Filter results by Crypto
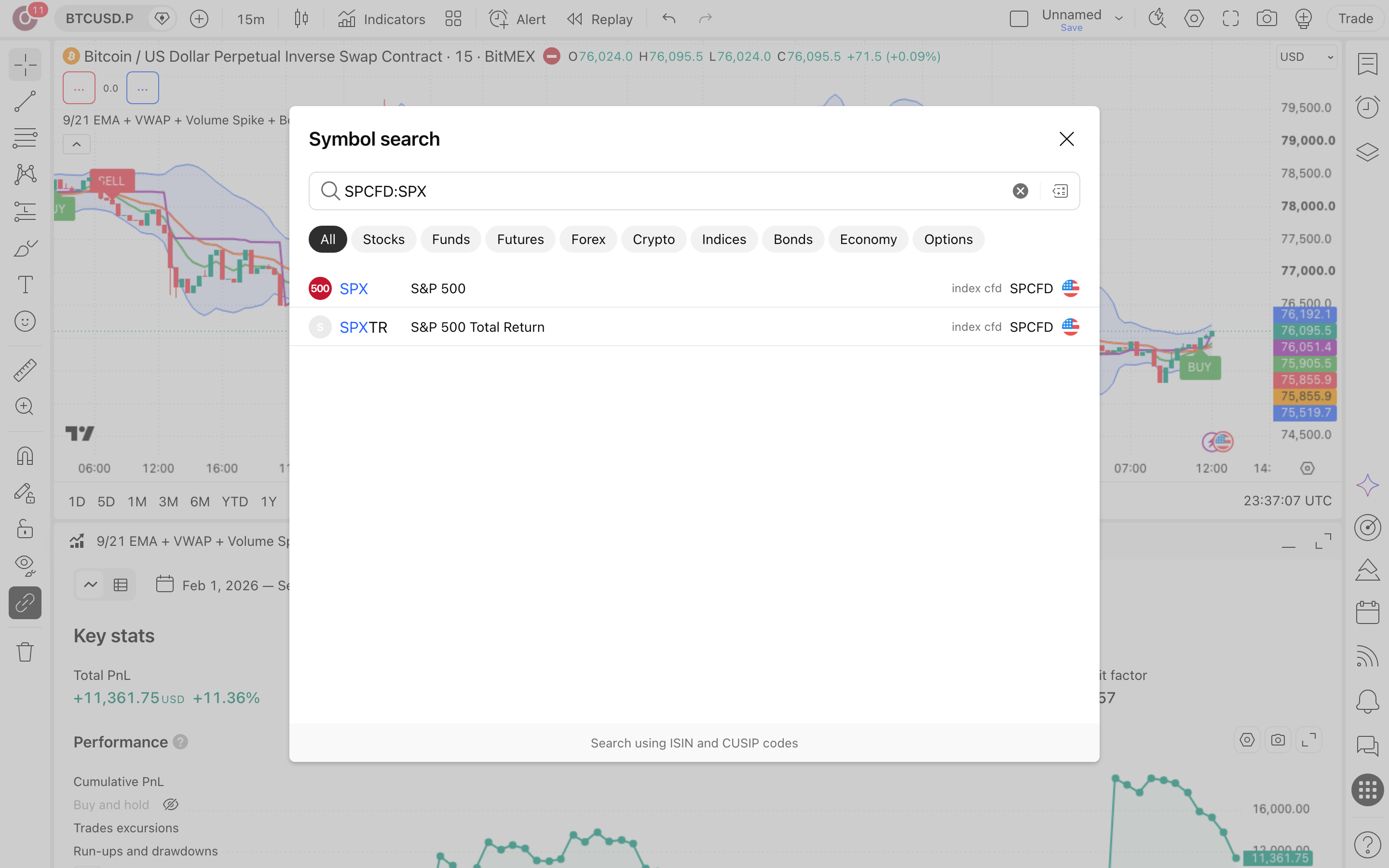This screenshot has width=1389, height=868. pyautogui.click(x=653, y=239)
